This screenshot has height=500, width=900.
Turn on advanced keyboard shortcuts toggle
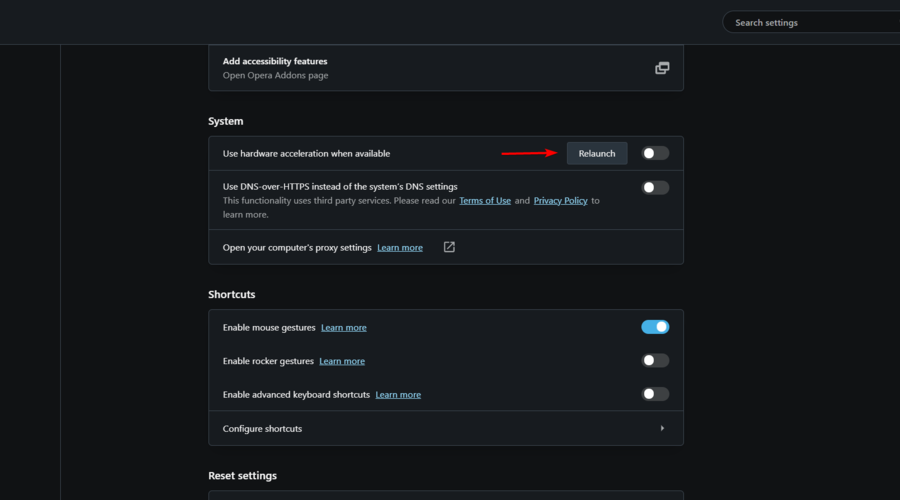pyautogui.click(x=655, y=394)
